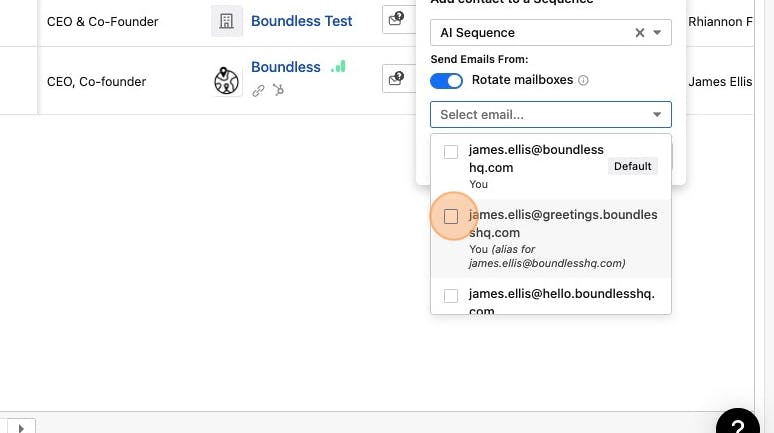The height and width of the screenshot is (433, 774).
Task: Check the james.ellis@boundlesshq.com default mailbox
Action: [x=451, y=152]
